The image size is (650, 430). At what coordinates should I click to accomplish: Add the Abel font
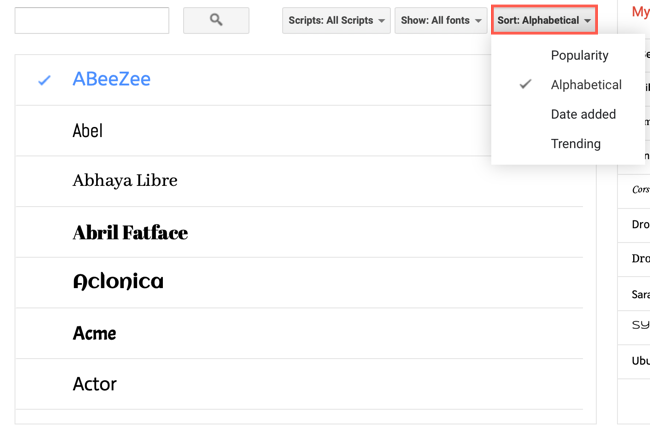pyautogui.click(x=88, y=131)
